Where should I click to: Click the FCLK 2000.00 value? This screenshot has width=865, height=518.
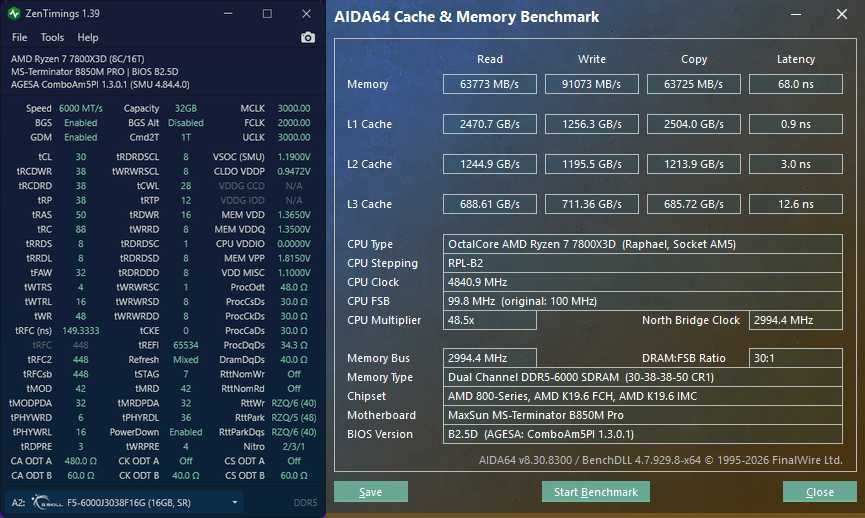tap(293, 122)
